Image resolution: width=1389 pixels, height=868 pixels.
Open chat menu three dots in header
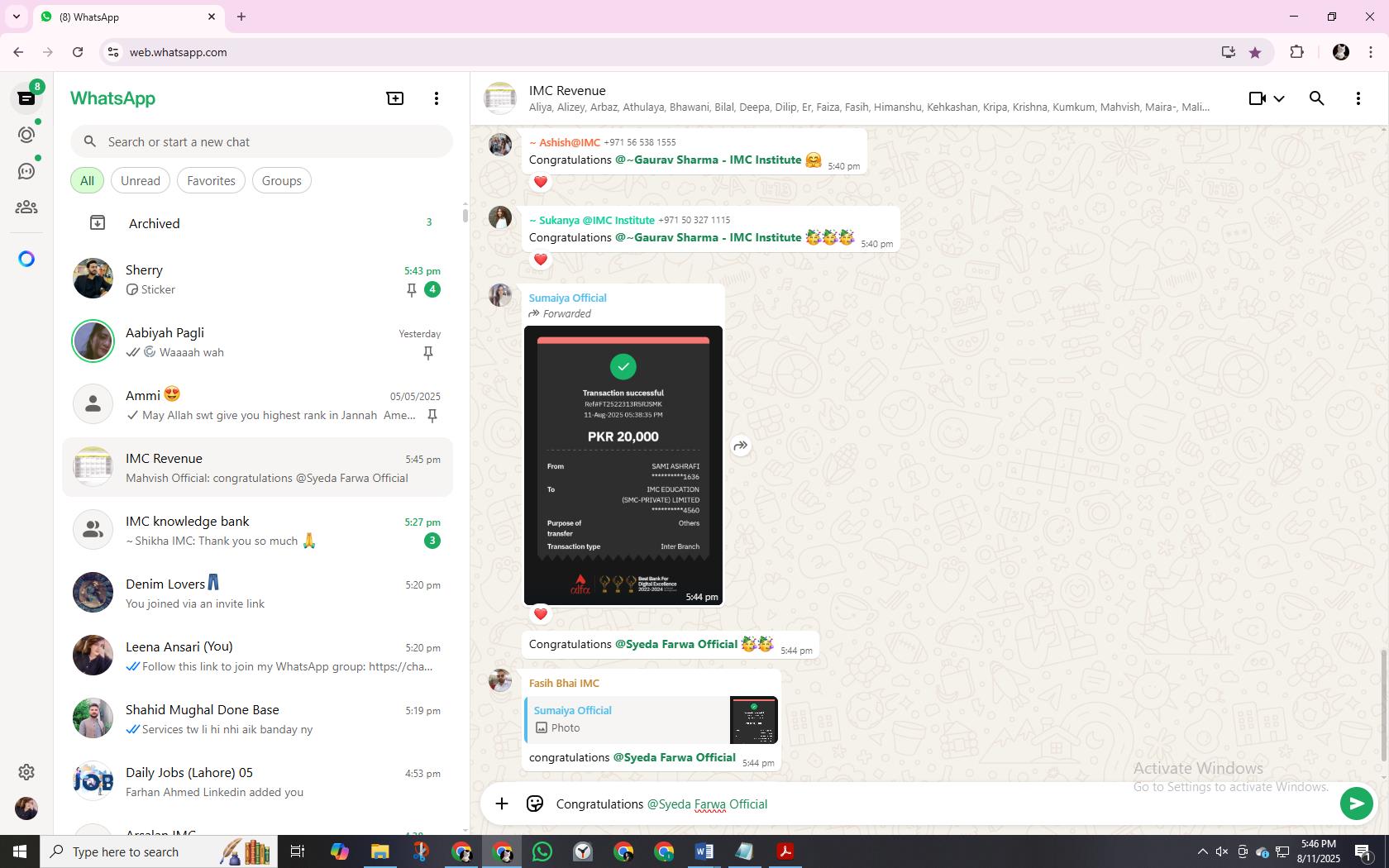click(1358, 98)
